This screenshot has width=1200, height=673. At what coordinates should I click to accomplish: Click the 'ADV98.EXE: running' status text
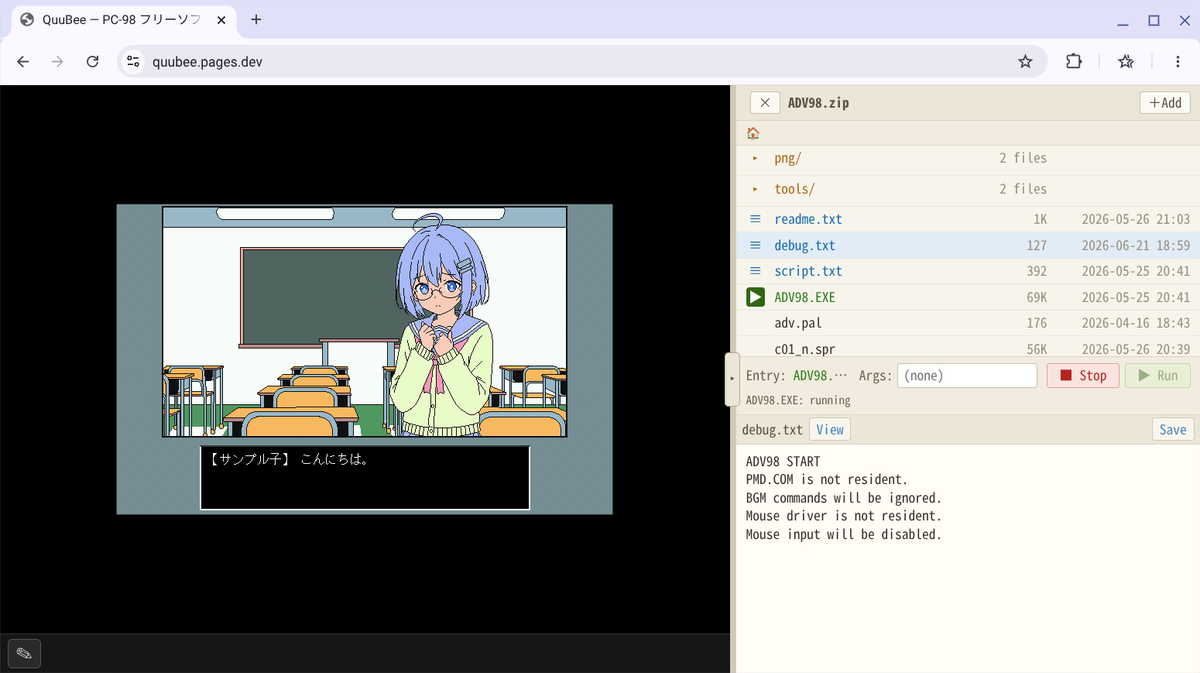coord(798,400)
